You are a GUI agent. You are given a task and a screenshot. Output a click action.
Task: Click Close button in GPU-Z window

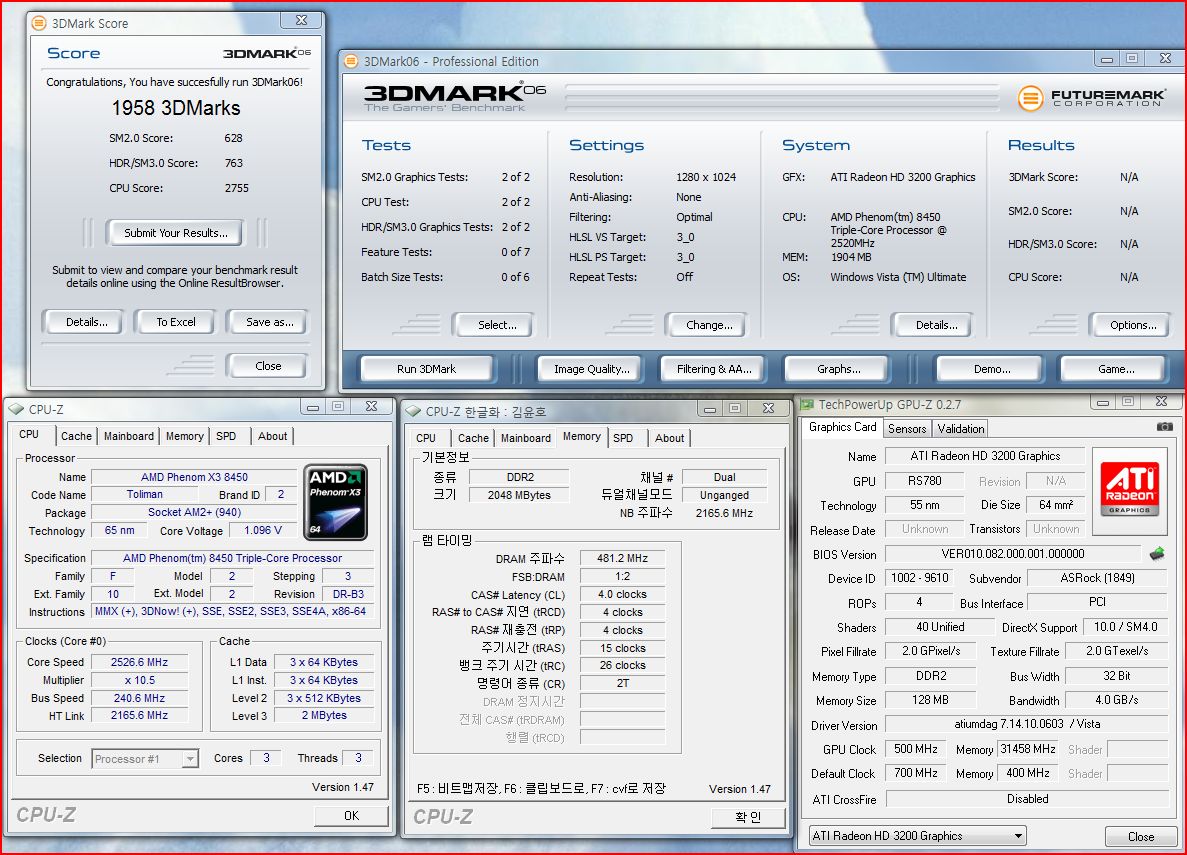[1140, 837]
